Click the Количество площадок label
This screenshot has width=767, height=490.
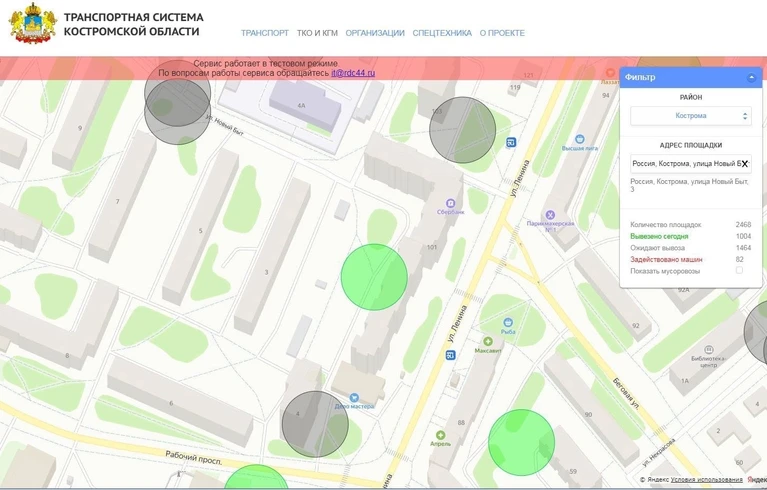click(665, 225)
